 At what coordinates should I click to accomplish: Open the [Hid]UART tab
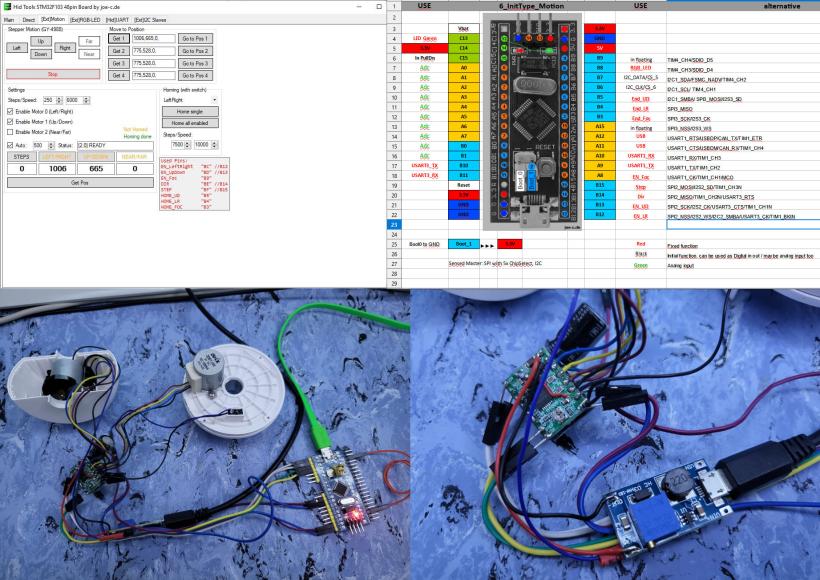tap(117, 19)
